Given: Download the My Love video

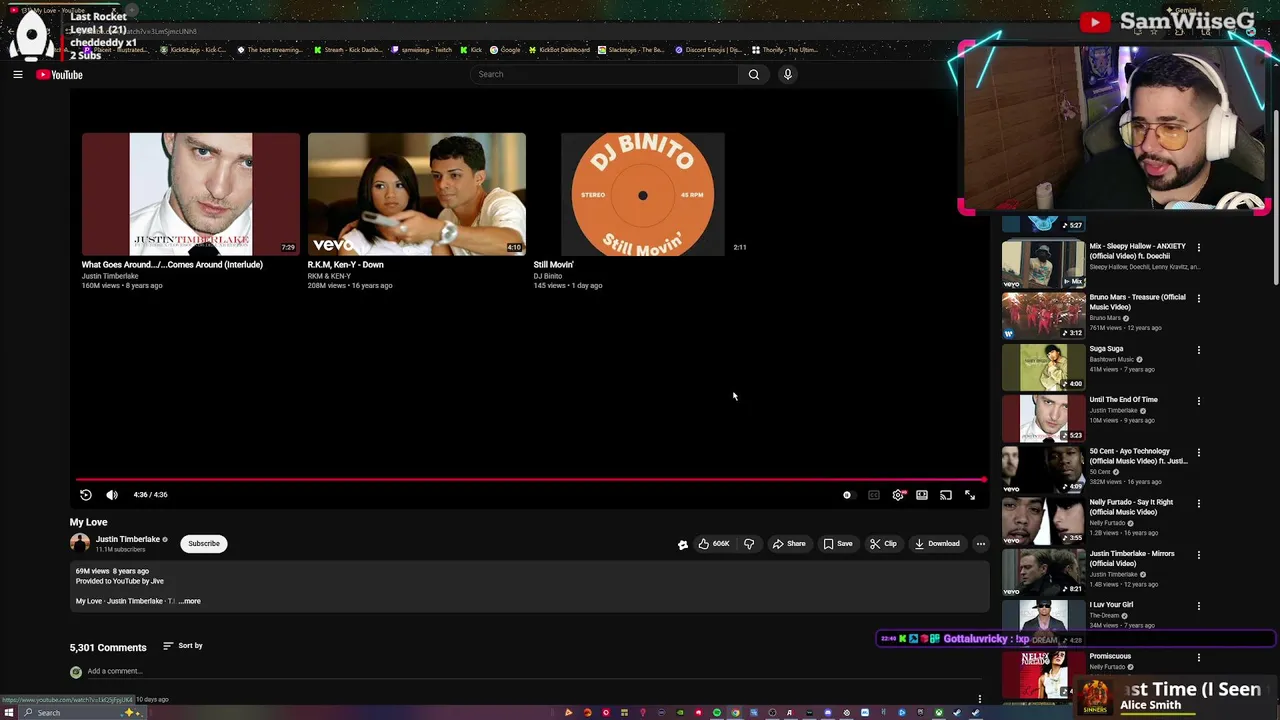Looking at the screenshot, I should [937, 544].
